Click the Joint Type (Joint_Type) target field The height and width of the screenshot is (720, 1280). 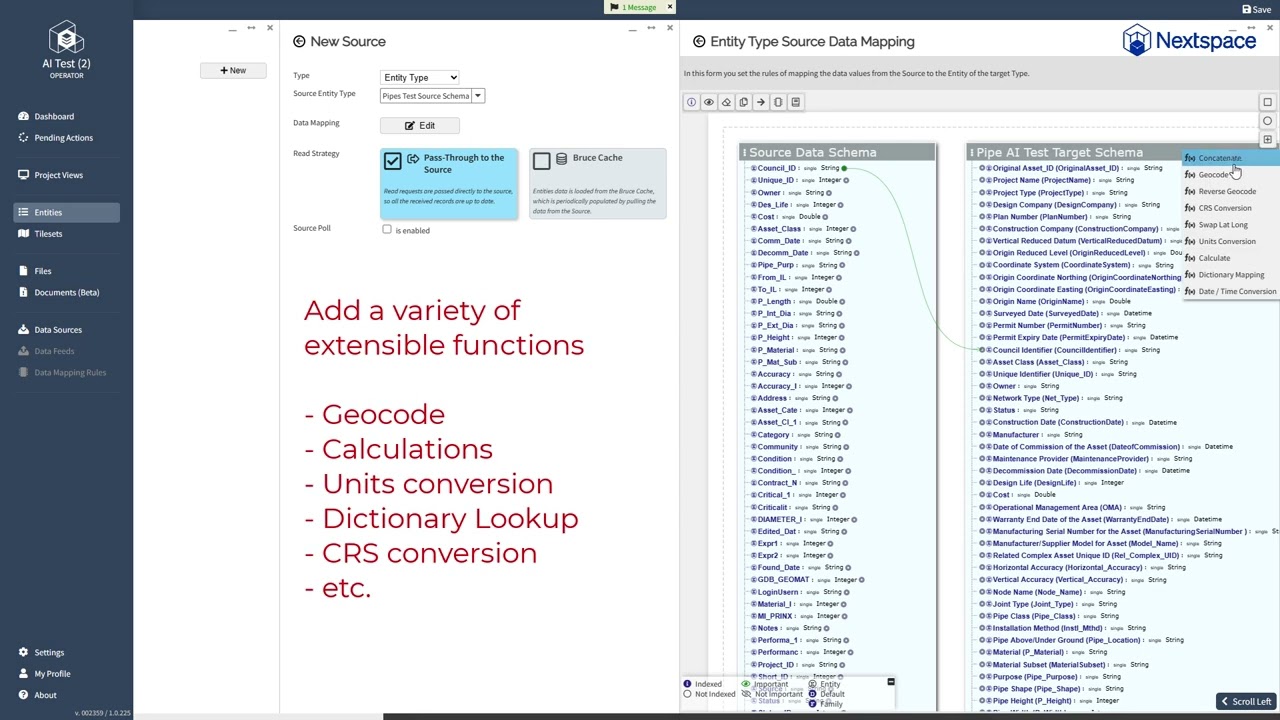point(1033,604)
